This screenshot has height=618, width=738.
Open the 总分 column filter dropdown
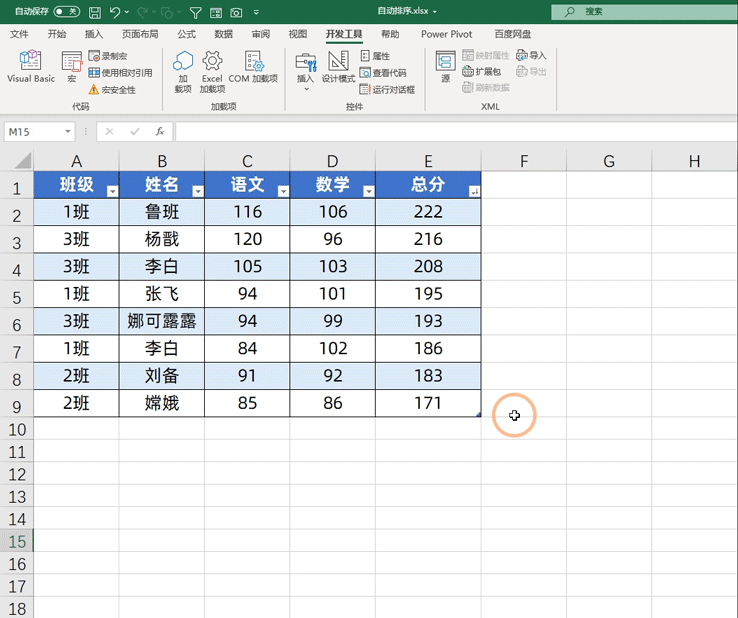474,191
